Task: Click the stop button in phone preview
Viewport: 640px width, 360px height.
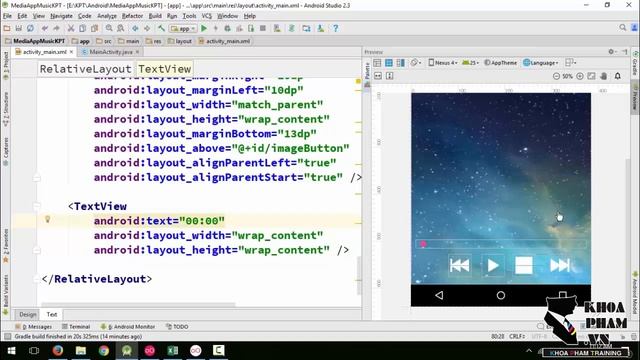Action: [524, 266]
